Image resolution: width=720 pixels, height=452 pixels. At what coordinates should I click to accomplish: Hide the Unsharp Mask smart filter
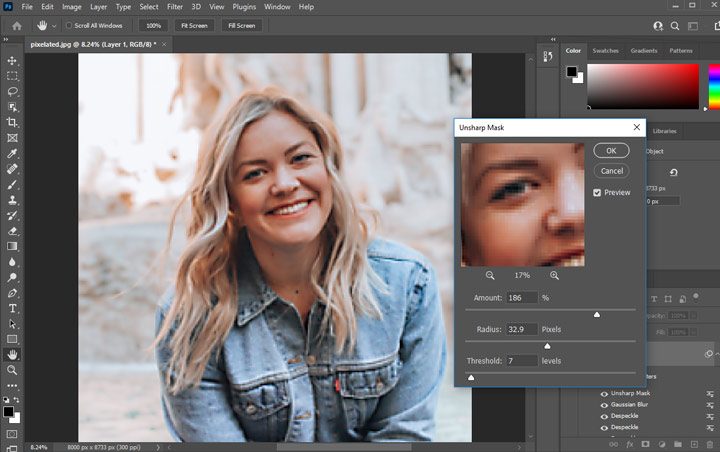[x=603, y=394]
